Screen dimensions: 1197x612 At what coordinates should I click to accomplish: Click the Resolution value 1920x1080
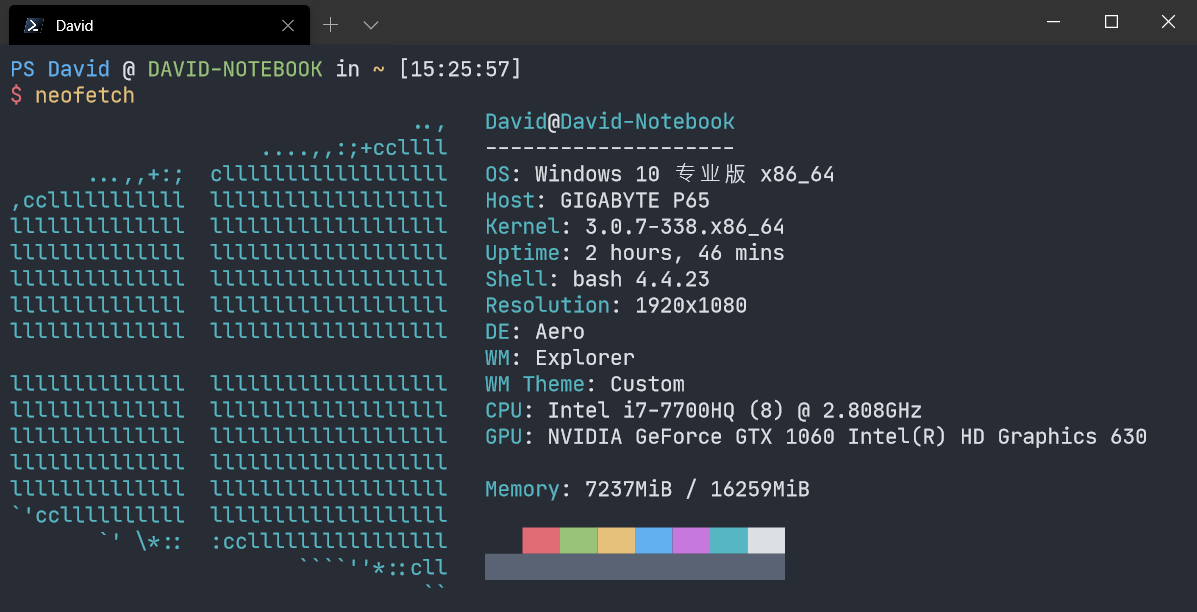coord(691,305)
